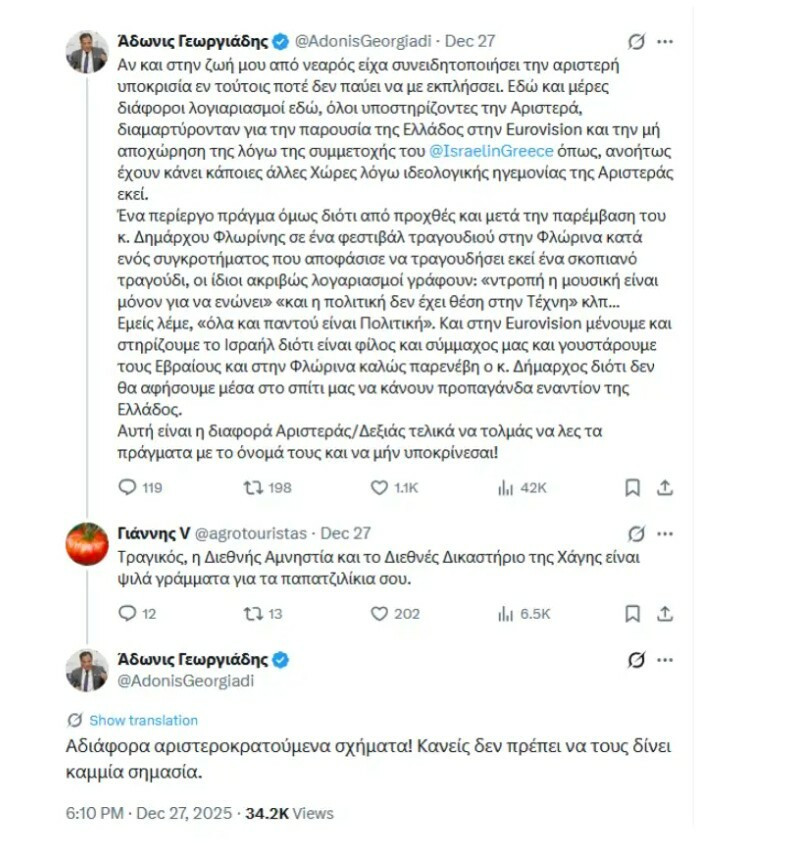Share Γιάννης V's reply tweet

pyautogui.click(x=665, y=613)
